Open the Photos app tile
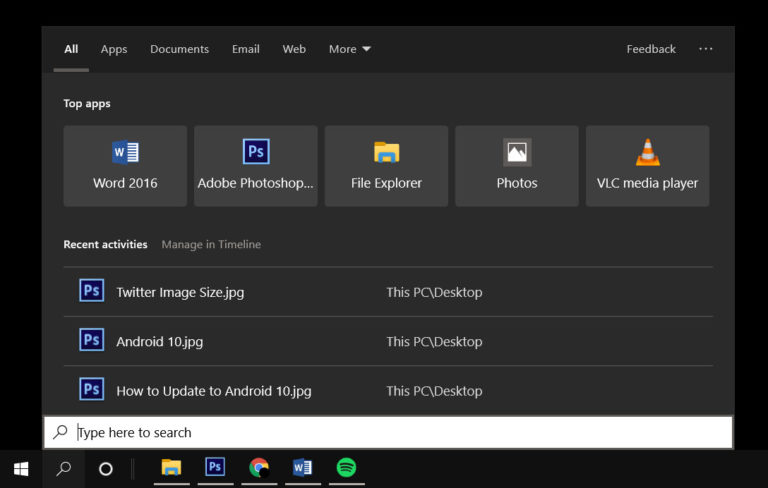Image resolution: width=768 pixels, height=488 pixels. (517, 166)
